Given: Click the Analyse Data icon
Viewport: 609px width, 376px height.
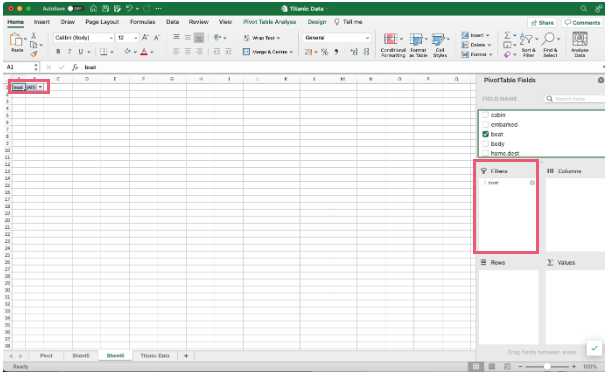Looking at the screenshot, I should pos(580,39).
